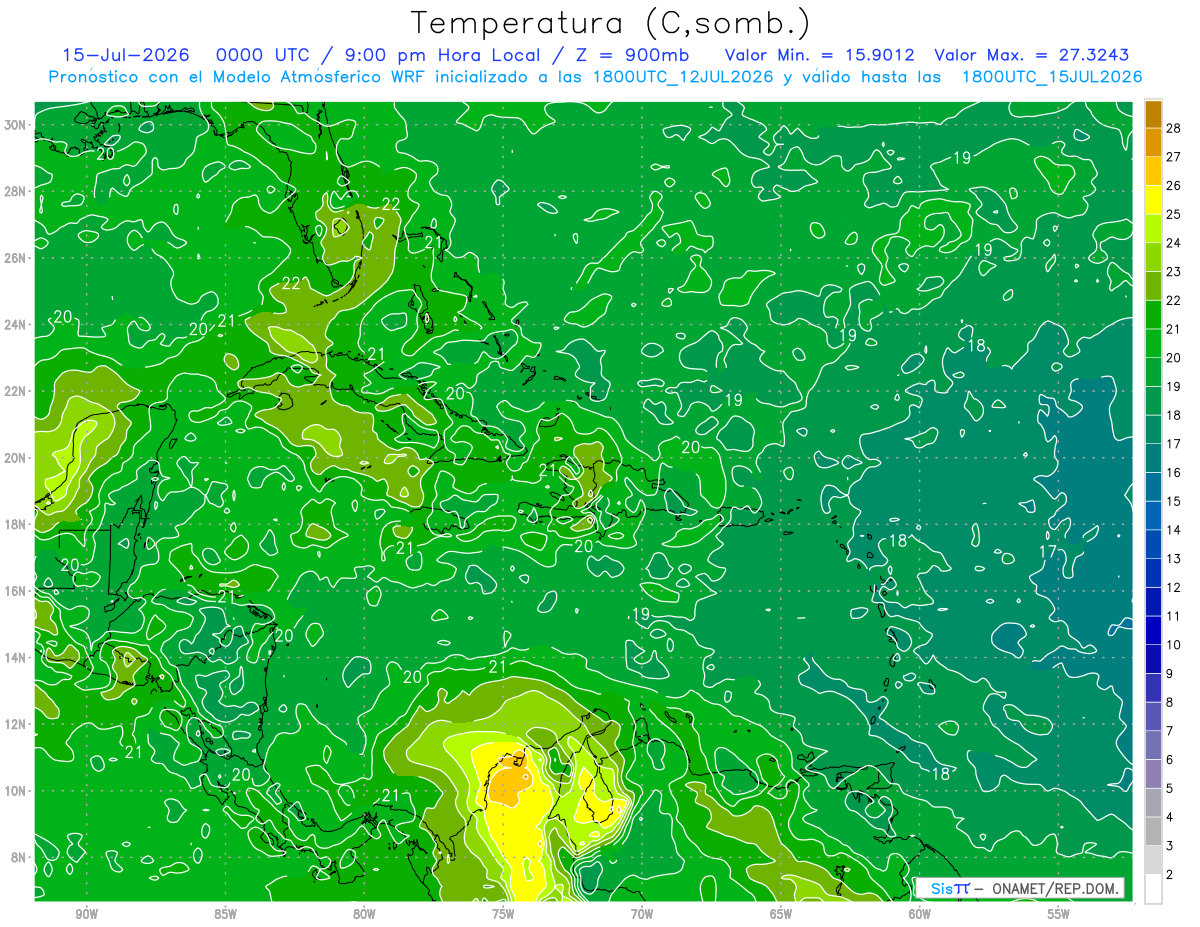Click the "22N" latitude label
This screenshot has height=927, width=1200.
click(x=17, y=391)
